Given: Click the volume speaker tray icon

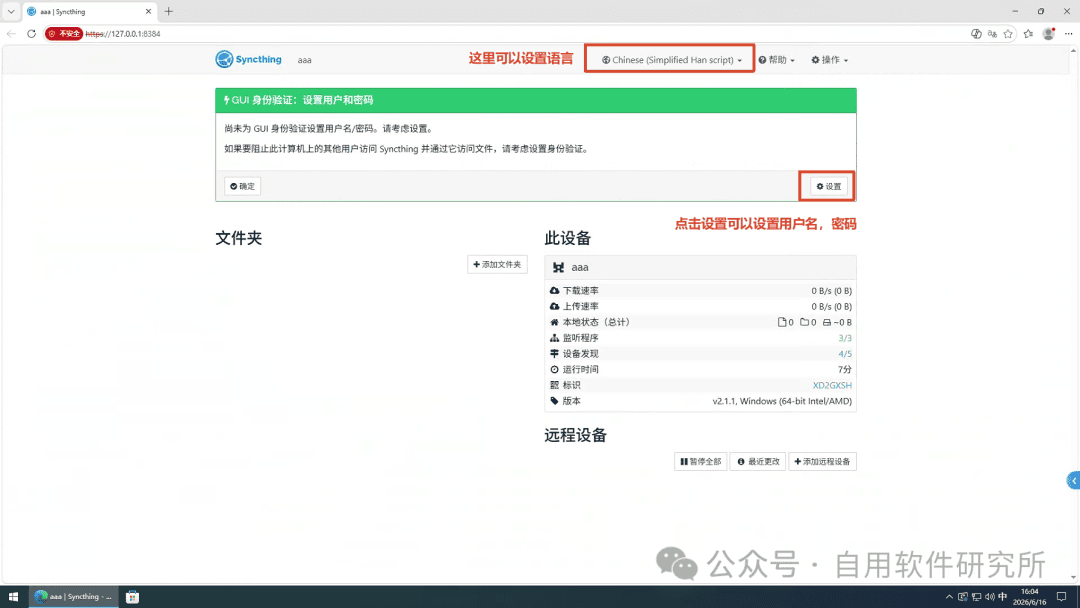Looking at the screenshot, I should point(990,597).
